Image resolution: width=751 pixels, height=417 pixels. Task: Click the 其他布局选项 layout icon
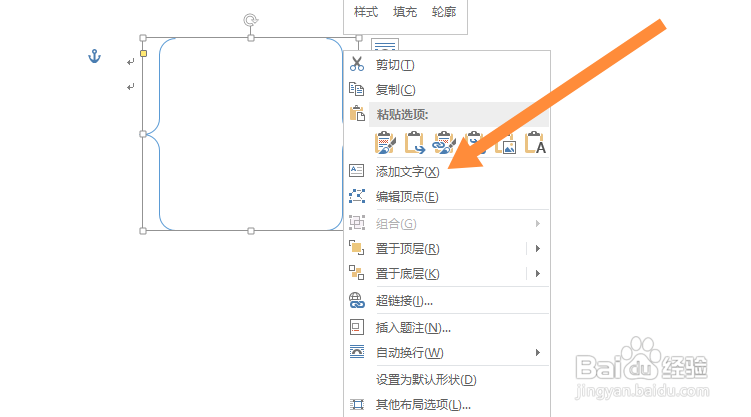point(357,405)
